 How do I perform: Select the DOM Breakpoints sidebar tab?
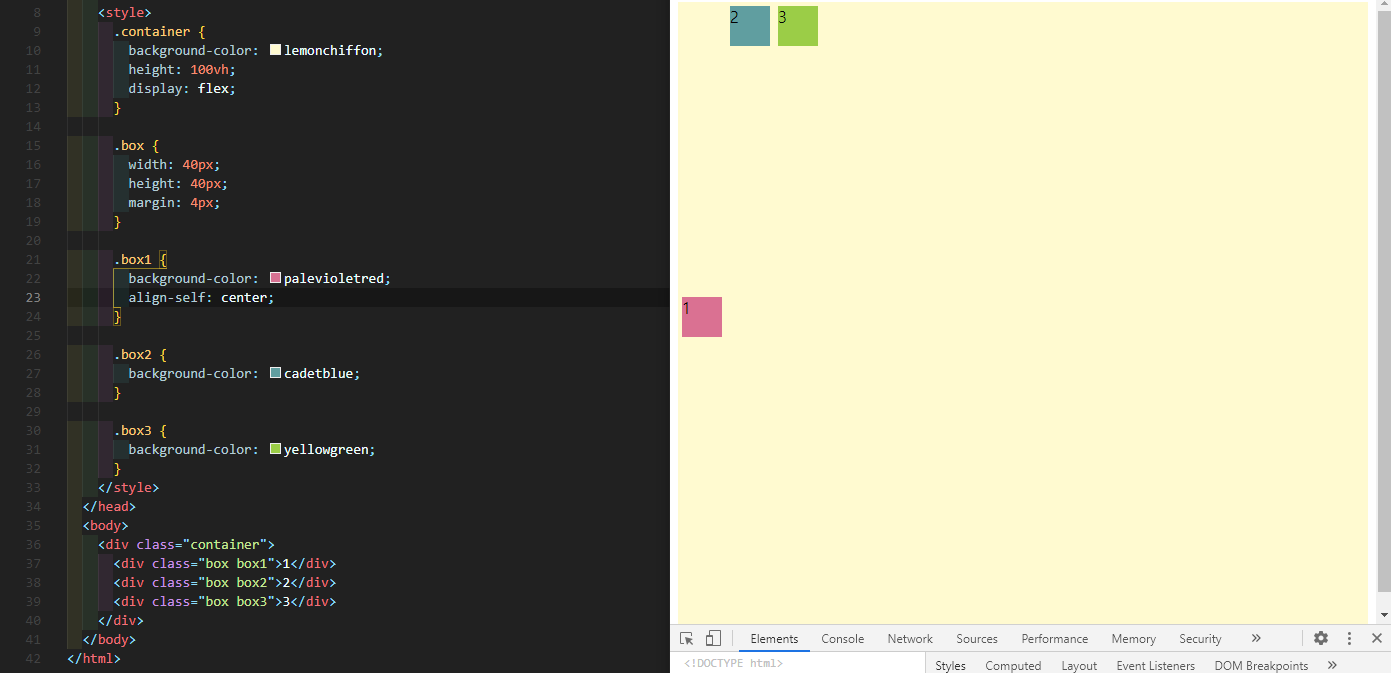(x=1261, y=665)
